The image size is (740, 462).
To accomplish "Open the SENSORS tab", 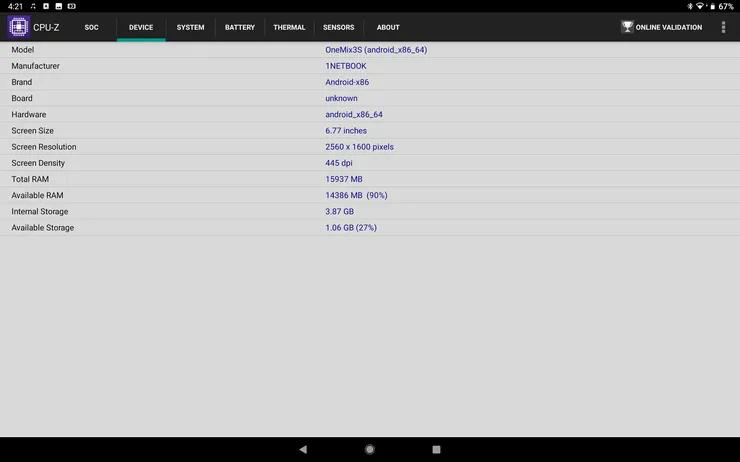I will (338, 27).
